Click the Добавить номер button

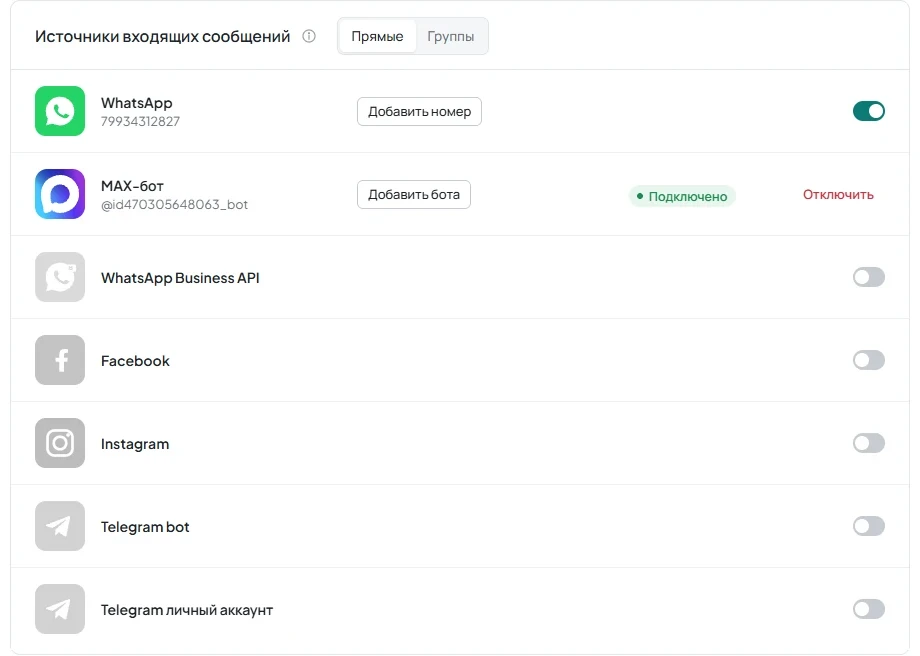420,111
